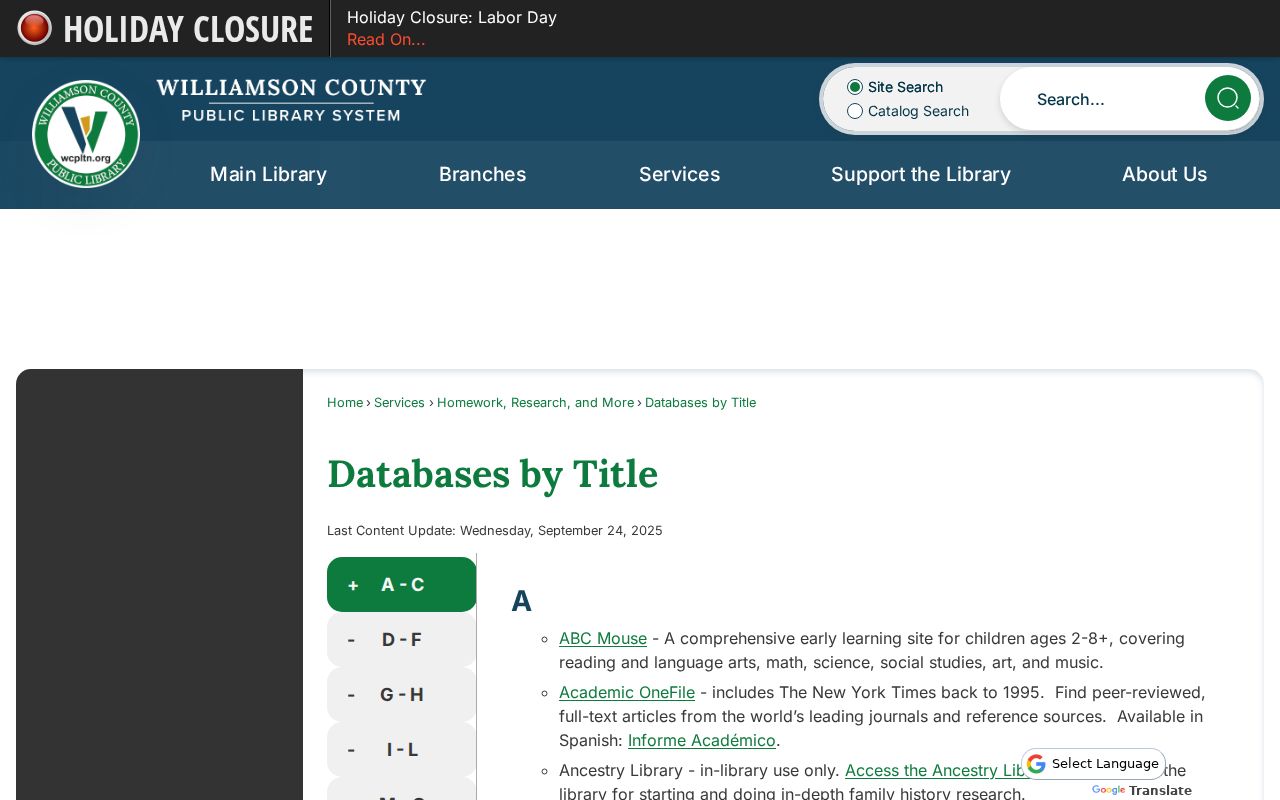Image resolution: width=1280 pixels, height=800 pixels.
Task: Open the Support the Library menu
Action: [x=920, y=174]
